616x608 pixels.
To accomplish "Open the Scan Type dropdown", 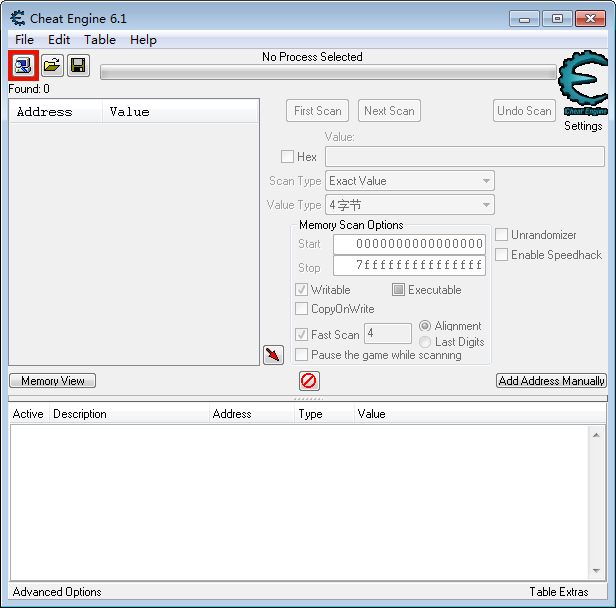I will coord(410,181).
